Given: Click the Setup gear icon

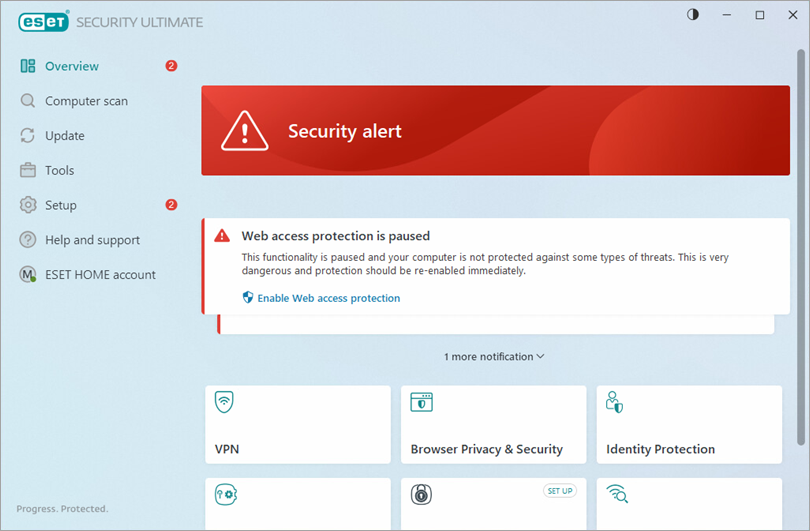Looking at the screenshot, I should [28, 205].
